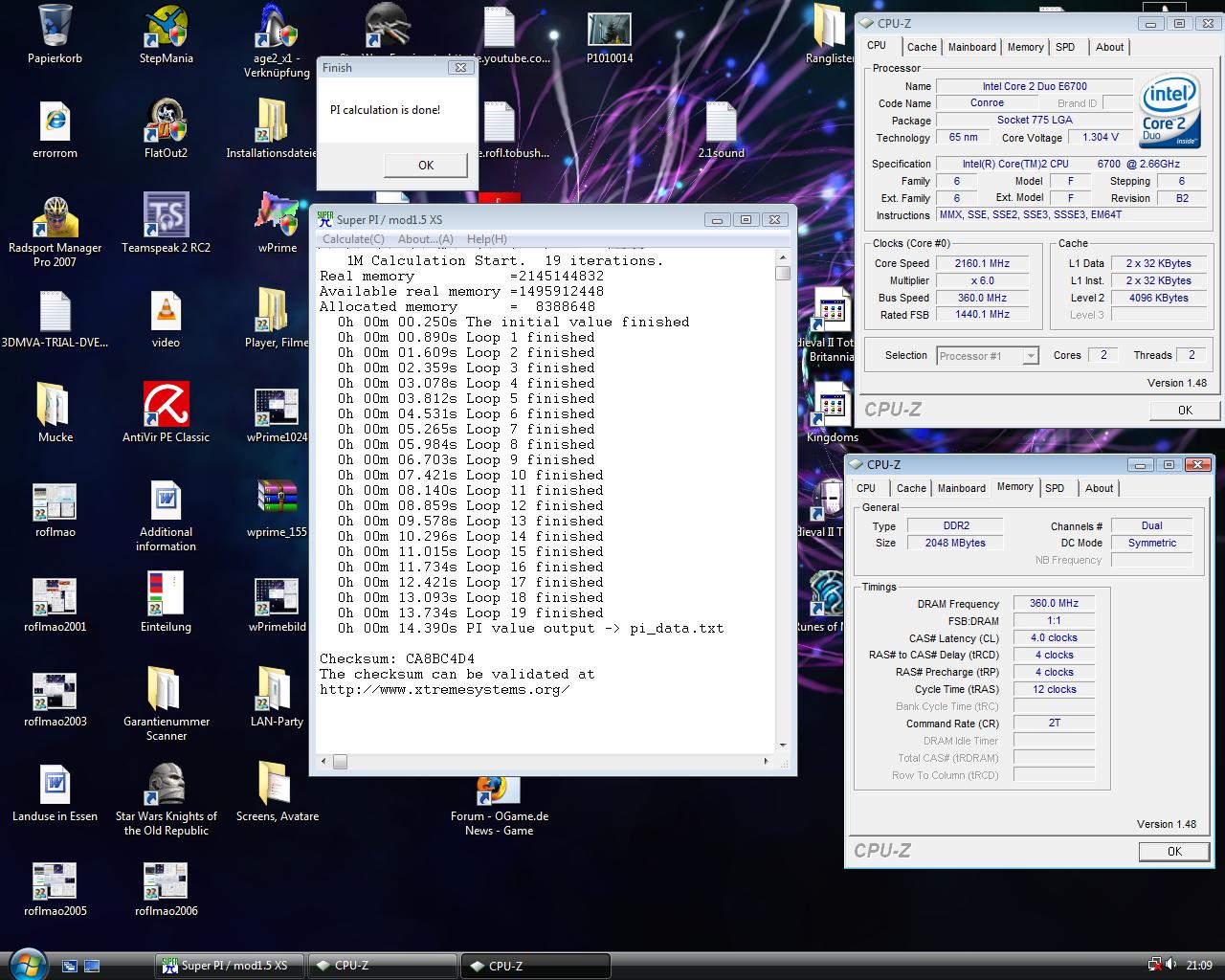The image size is (1225, 980).
Task: Open the LAN-Party folder icon
Action: [273, 689]
